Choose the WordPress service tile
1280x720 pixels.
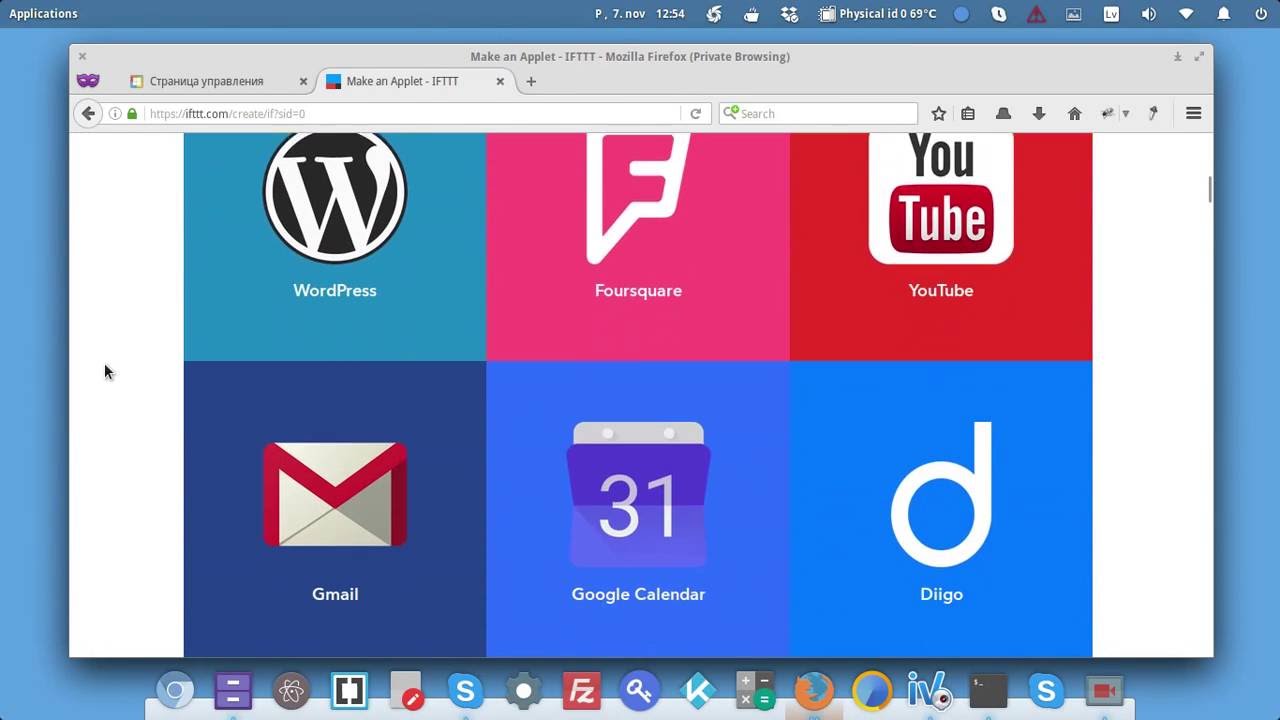[x=335, y=247]
